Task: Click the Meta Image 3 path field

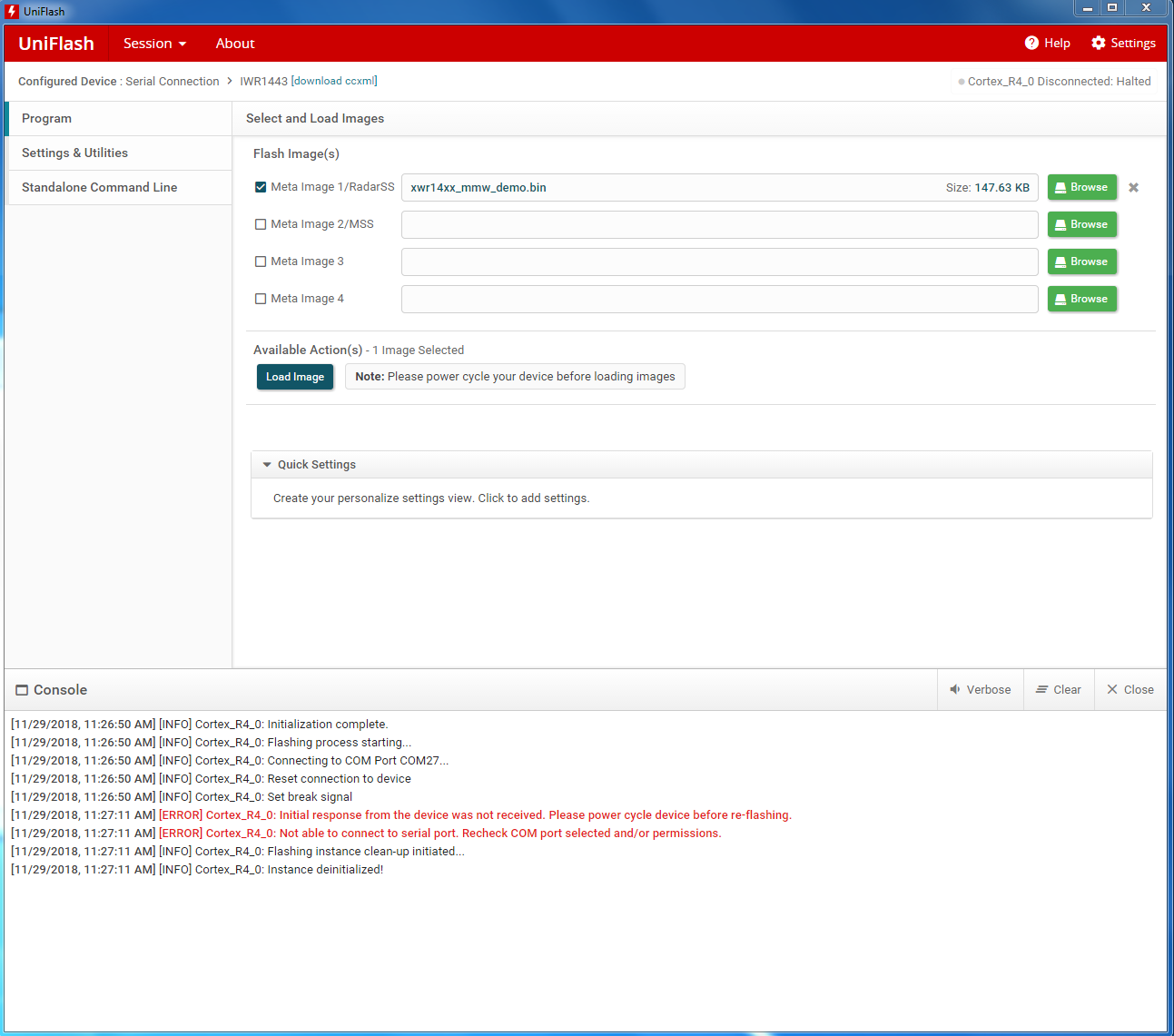Action: coord(720,262)
